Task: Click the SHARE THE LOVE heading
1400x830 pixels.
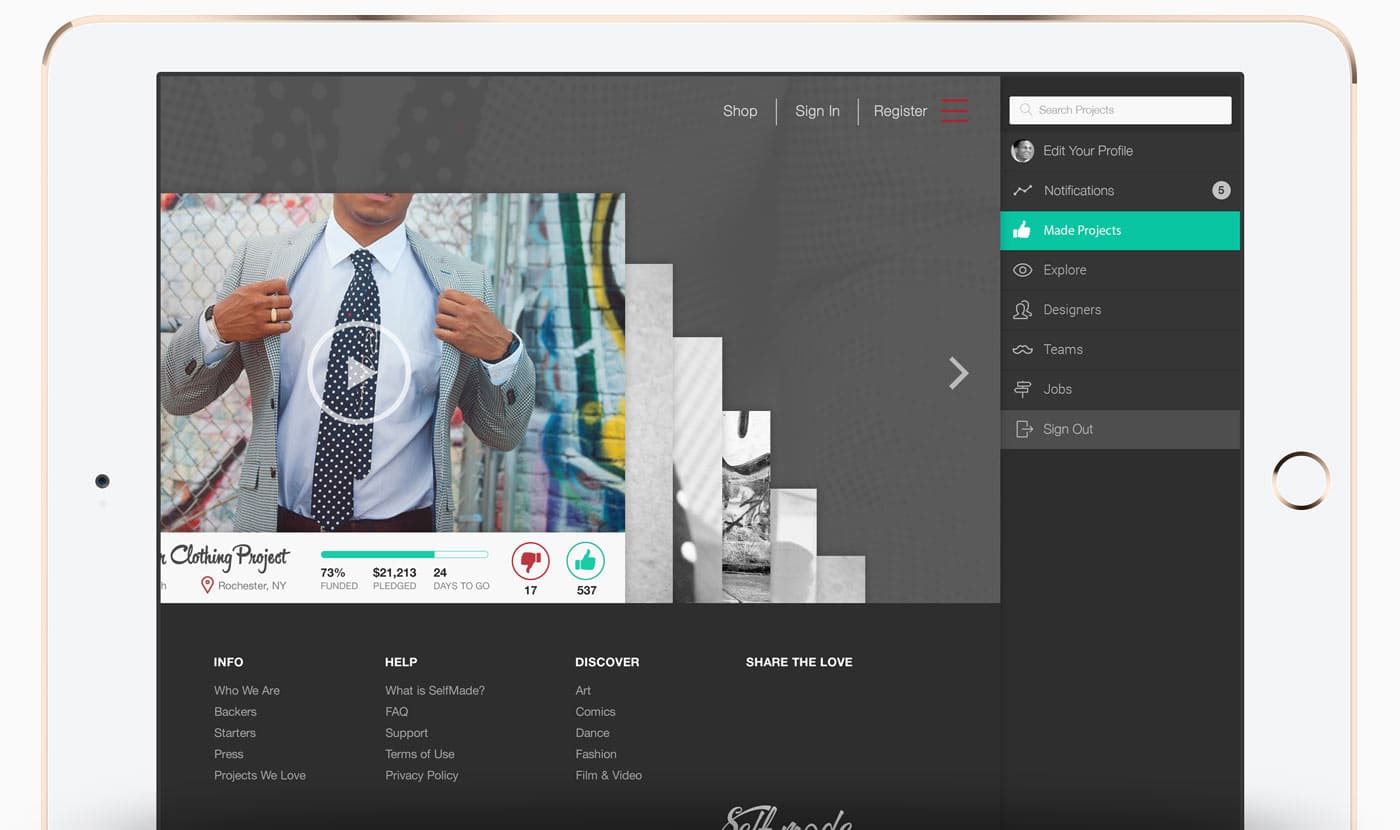Action: 799,662
